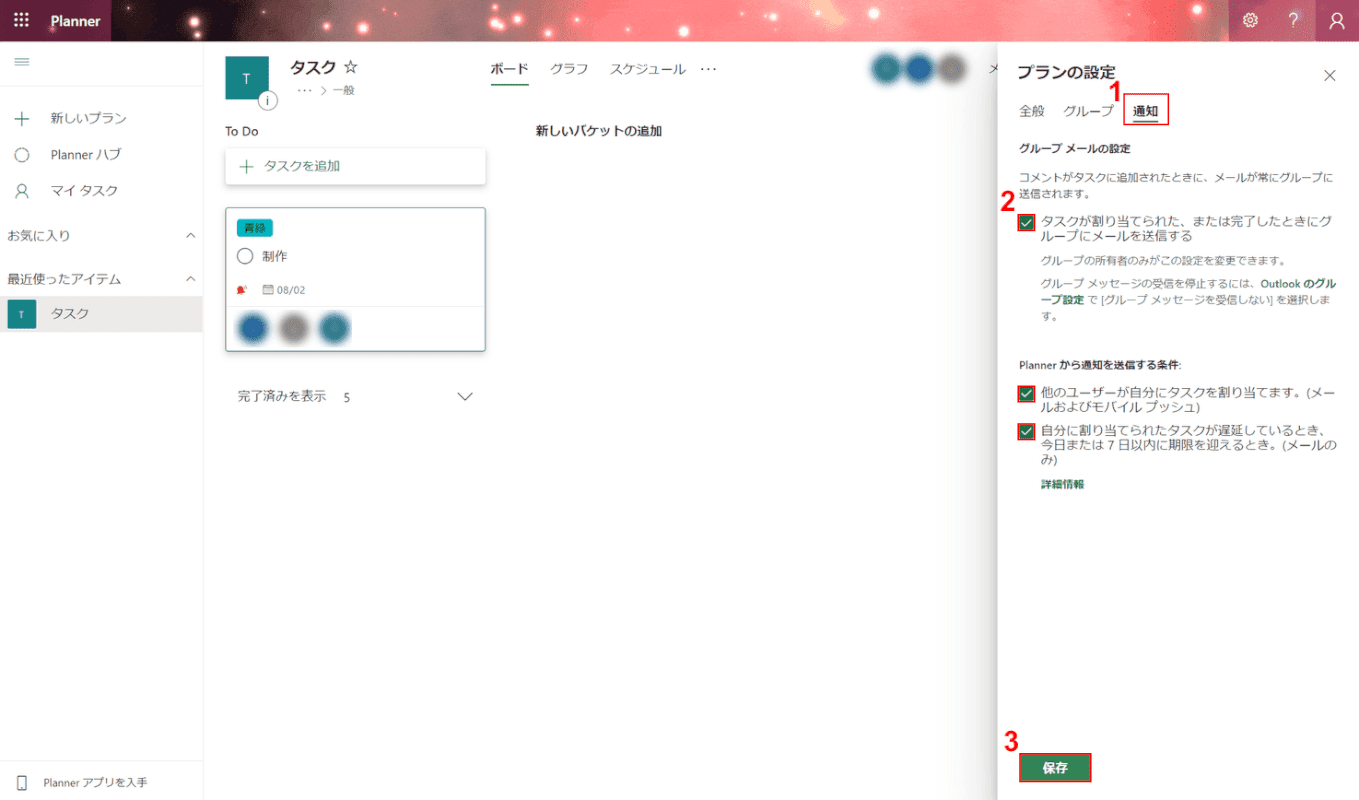Viewport: 1359px width, 800px height.
Task: Close the plan settings panel
Action: [1329, 75]
